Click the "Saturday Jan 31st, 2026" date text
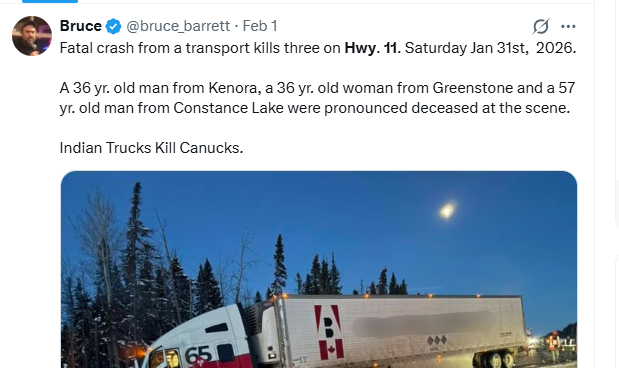This screenshot has height=368, width=619. 490,48
